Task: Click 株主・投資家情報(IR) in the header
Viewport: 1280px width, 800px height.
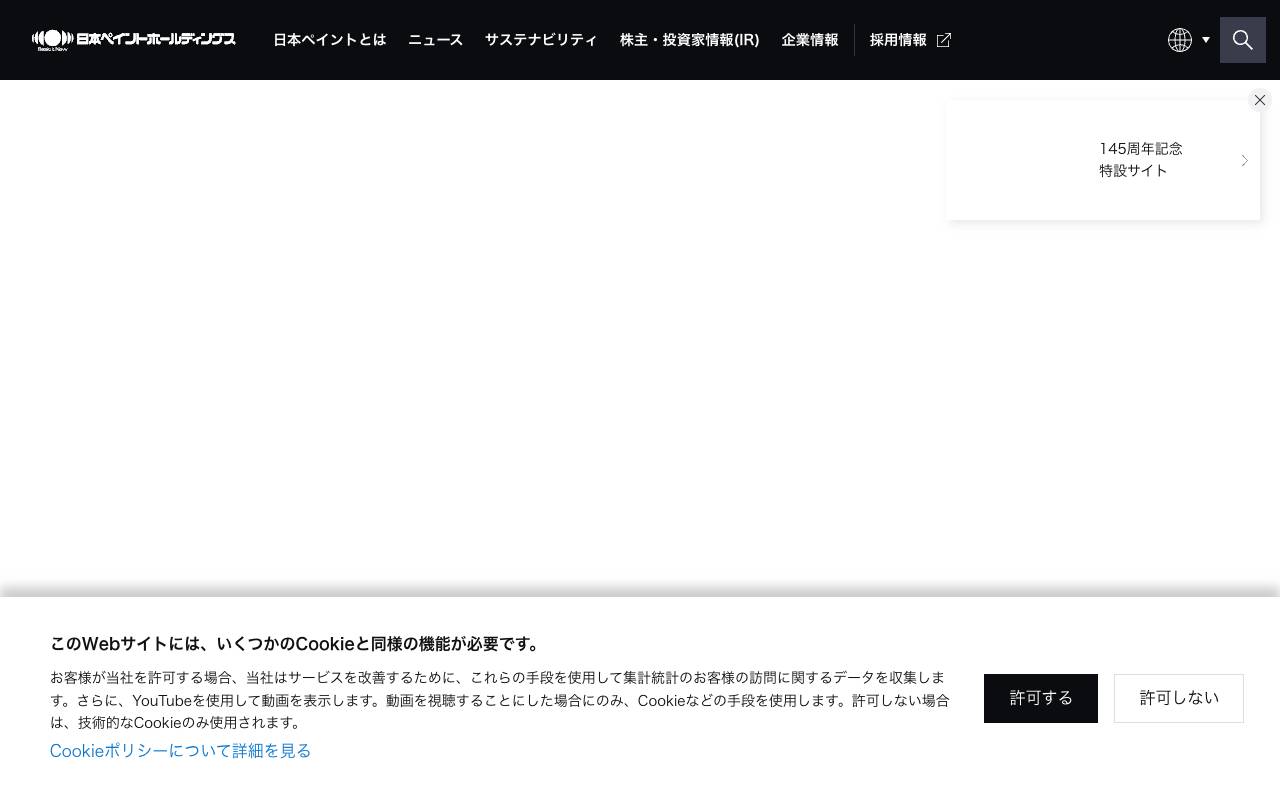Action: (x=689, y=40)
